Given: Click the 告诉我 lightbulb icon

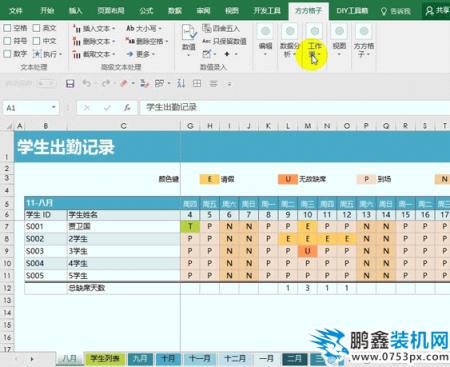Looking at the screenshot, I should (x=384, y=11).
